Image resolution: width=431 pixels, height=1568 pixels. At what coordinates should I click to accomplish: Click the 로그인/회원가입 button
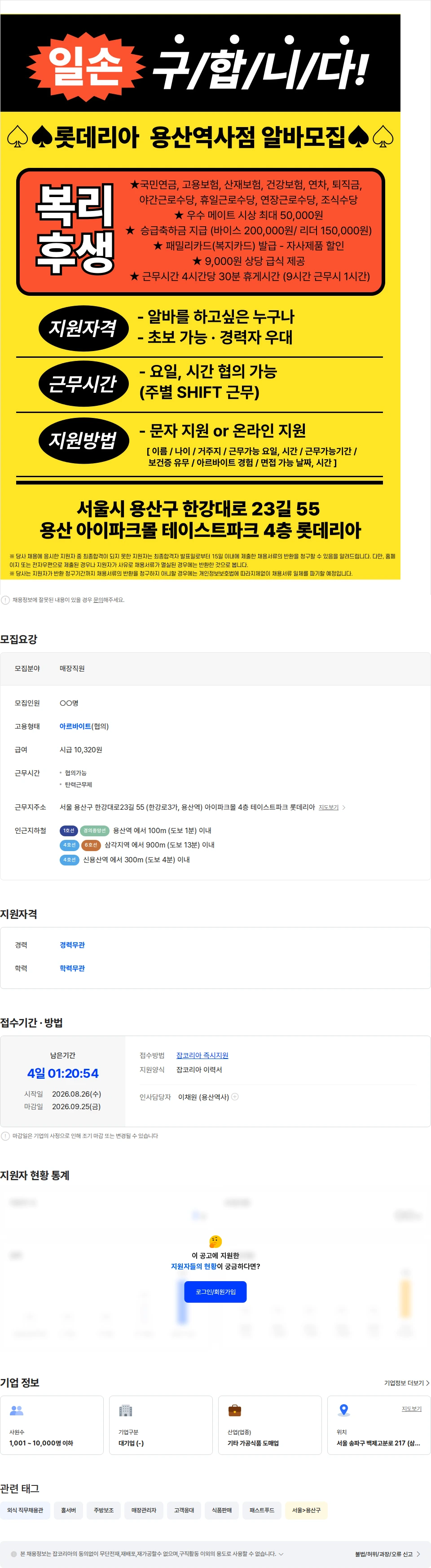[215, 1291]
